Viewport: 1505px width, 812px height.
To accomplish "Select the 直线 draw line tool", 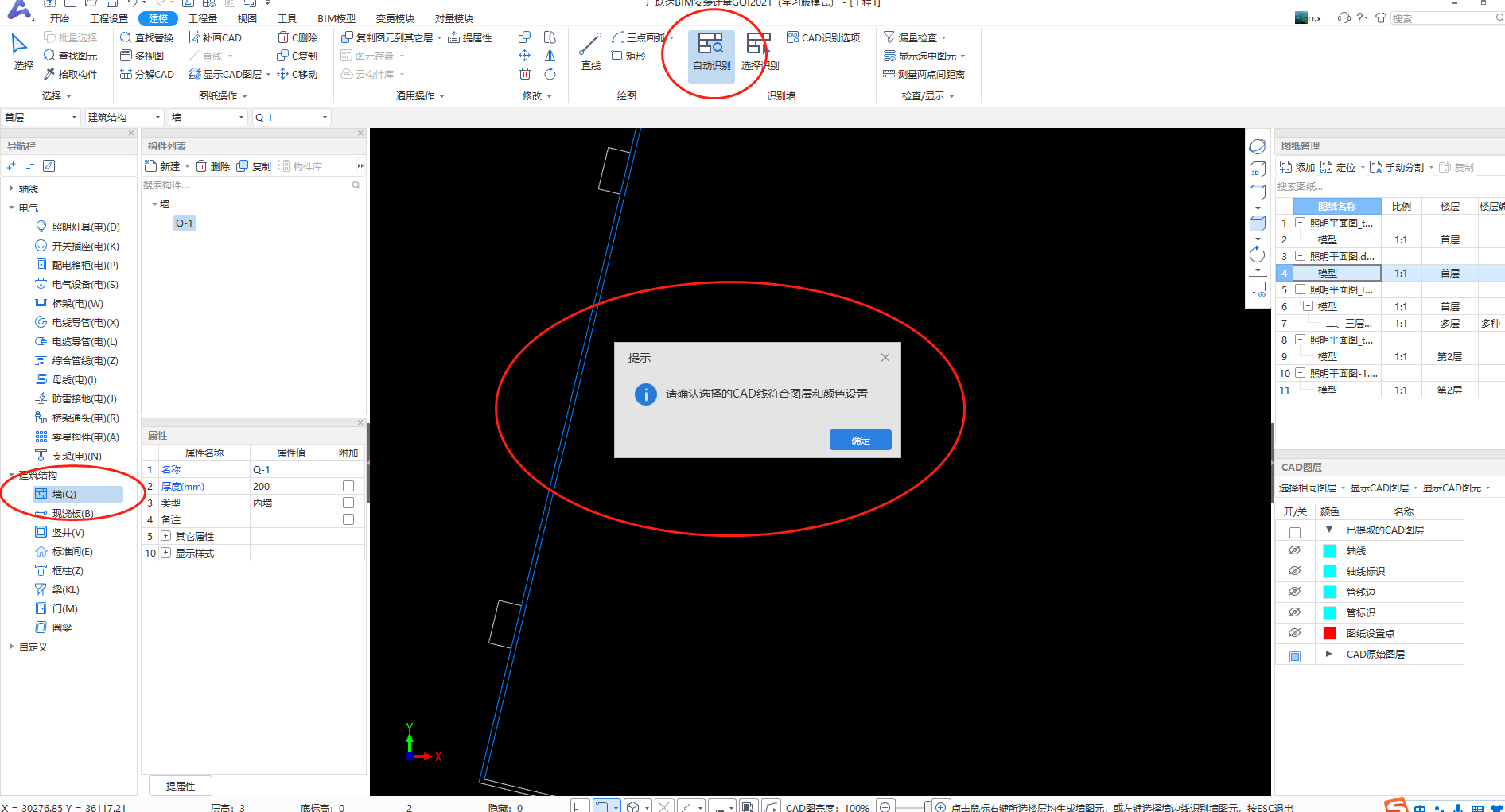I will coord(590,52).
